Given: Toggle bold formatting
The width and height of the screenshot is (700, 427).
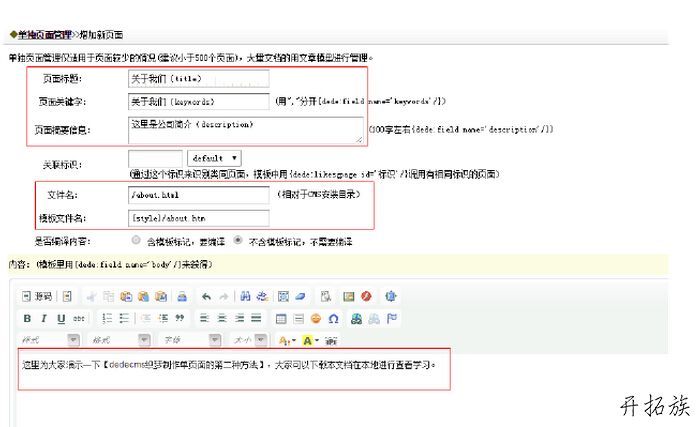Looking at the screenshot, I should coord(27,318).
